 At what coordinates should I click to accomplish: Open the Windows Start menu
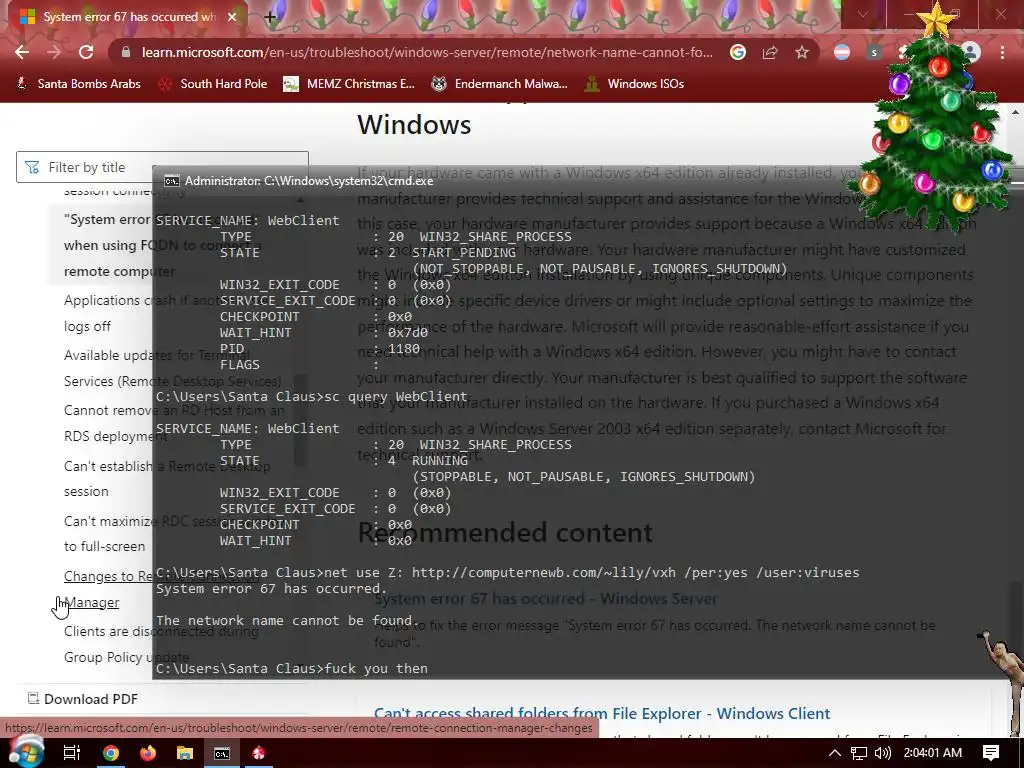(x=25, y=752)
